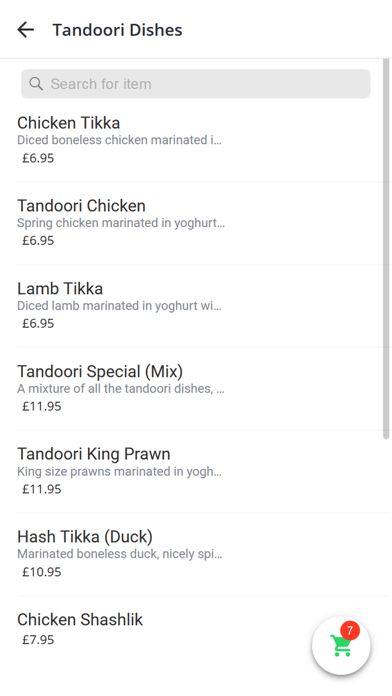Click the vertical scrollbar thumb
Image resolution: width=392 pixels, height=696 pixels.
point(386,249)
